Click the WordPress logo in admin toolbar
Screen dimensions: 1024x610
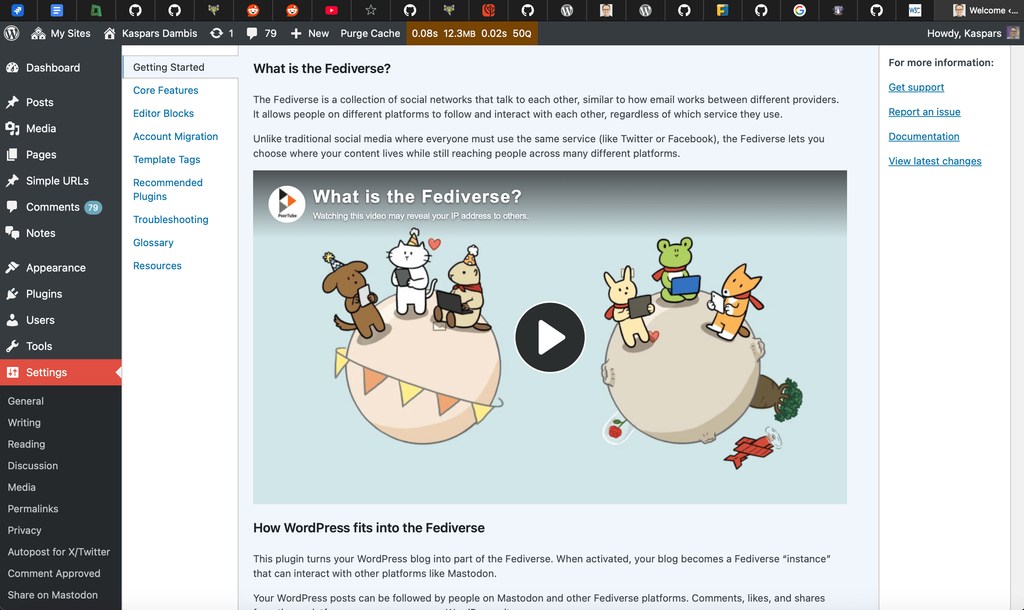12,33
